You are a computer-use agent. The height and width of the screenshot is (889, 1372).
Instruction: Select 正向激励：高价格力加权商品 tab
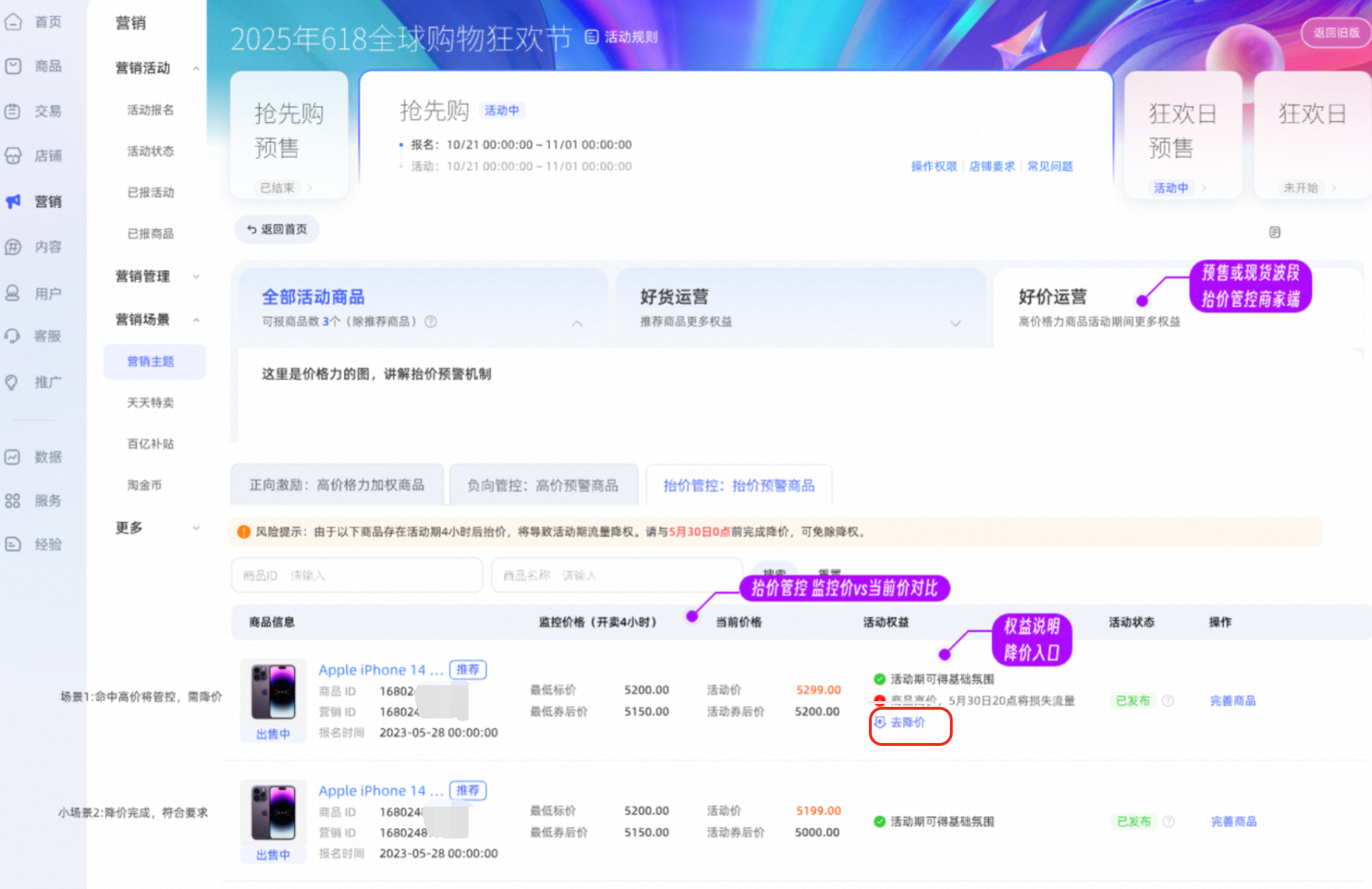pos(337,485)
